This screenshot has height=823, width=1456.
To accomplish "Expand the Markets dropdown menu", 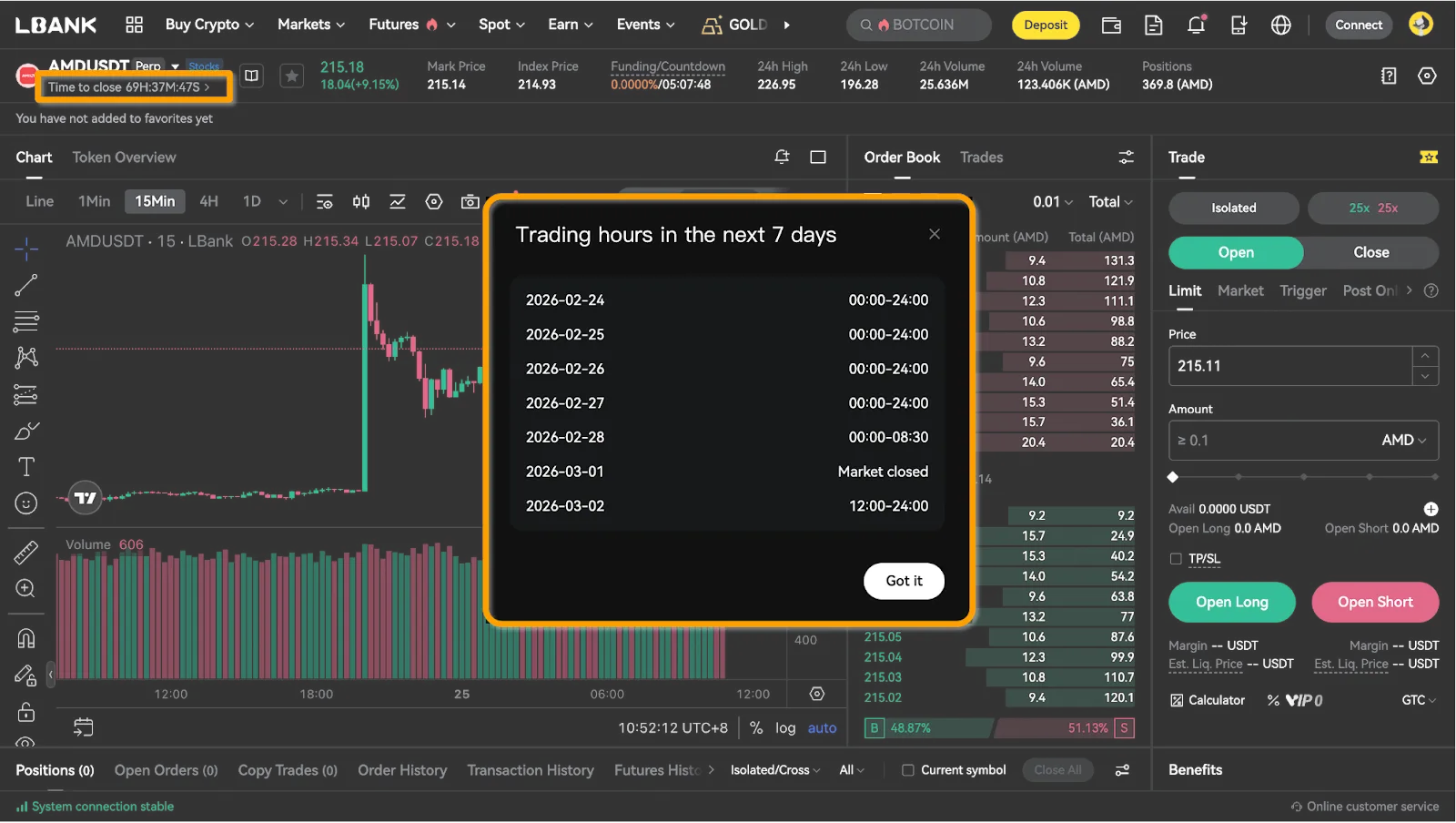I will click(311, 25).
